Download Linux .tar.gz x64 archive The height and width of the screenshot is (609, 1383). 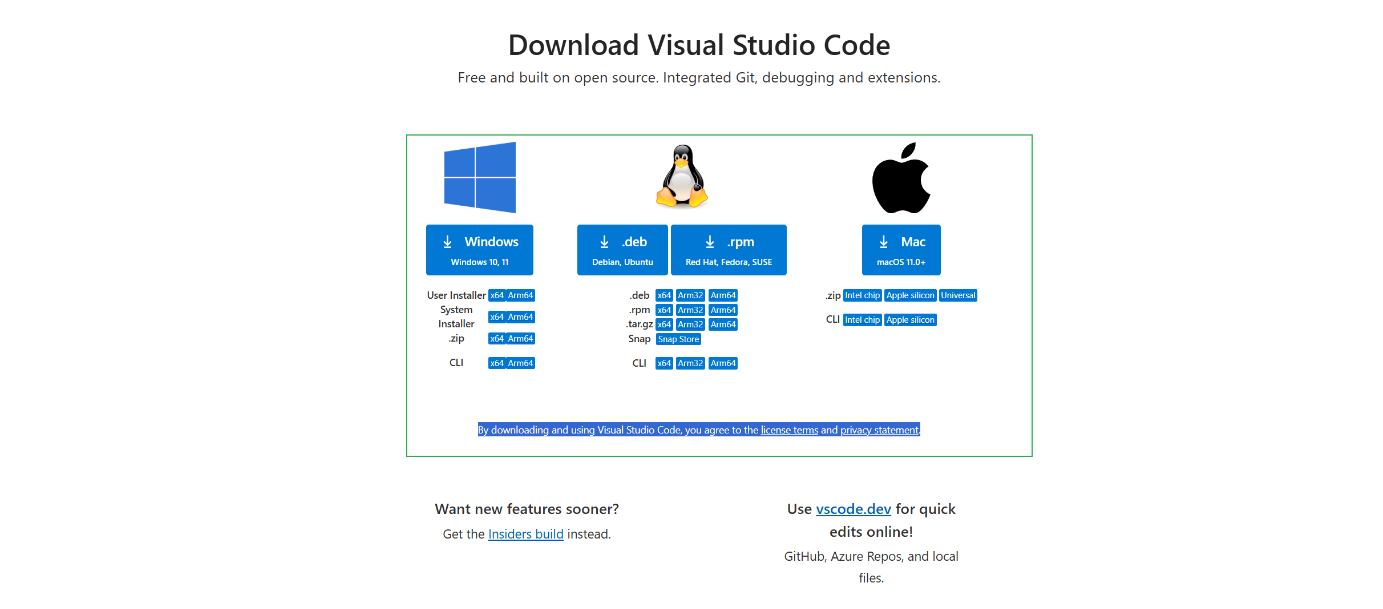(664, 324)
